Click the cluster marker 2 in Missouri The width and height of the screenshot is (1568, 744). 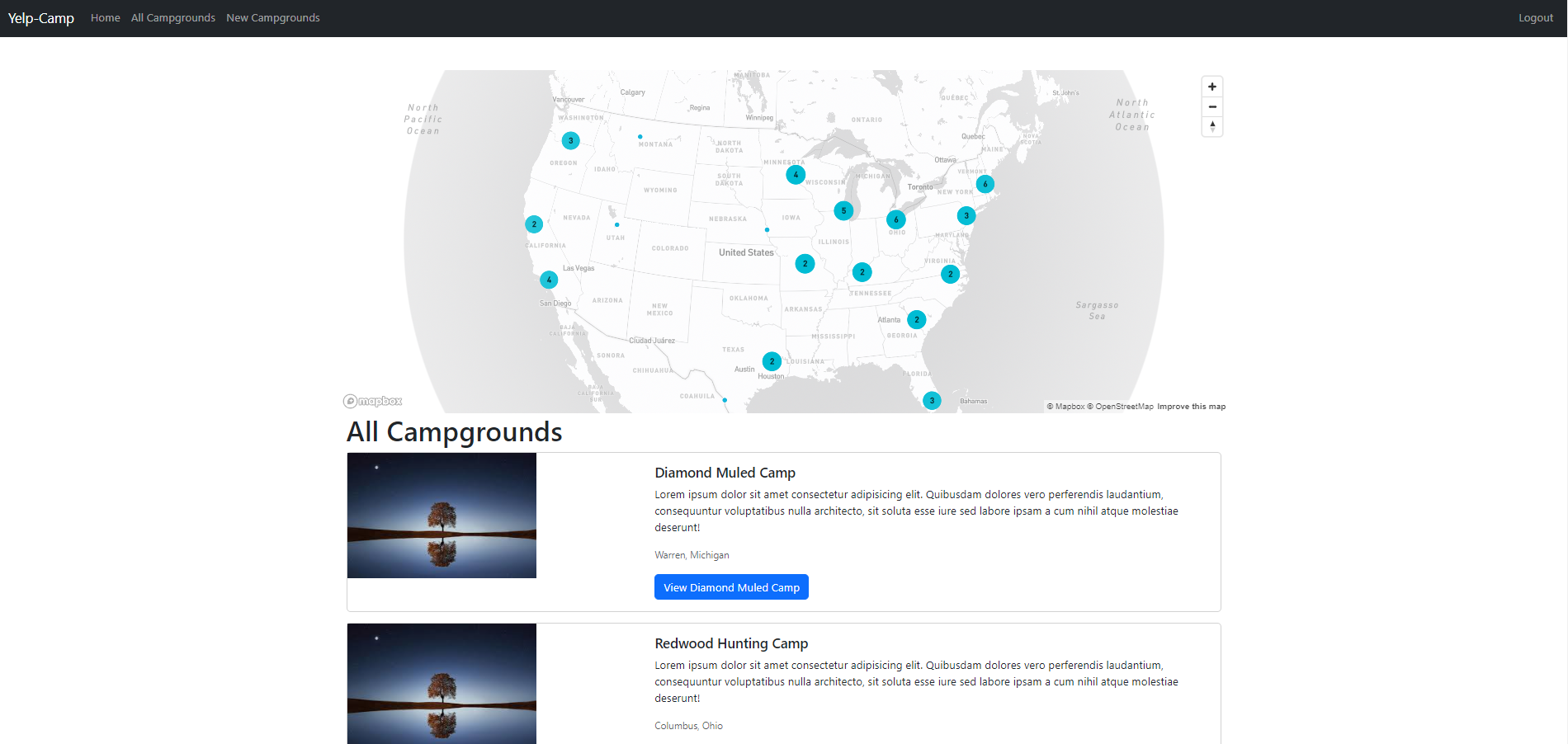point(805,264)
